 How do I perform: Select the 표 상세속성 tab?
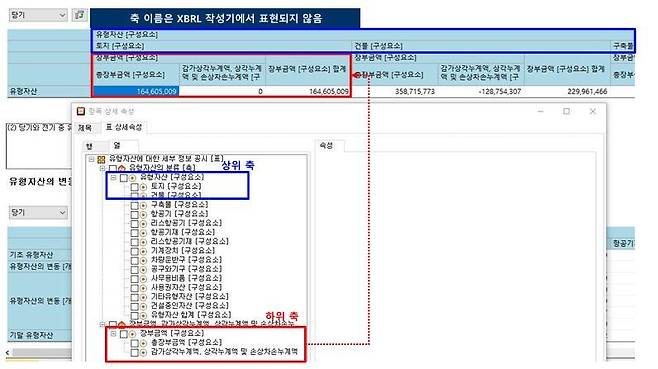click(x=123, y=127)
